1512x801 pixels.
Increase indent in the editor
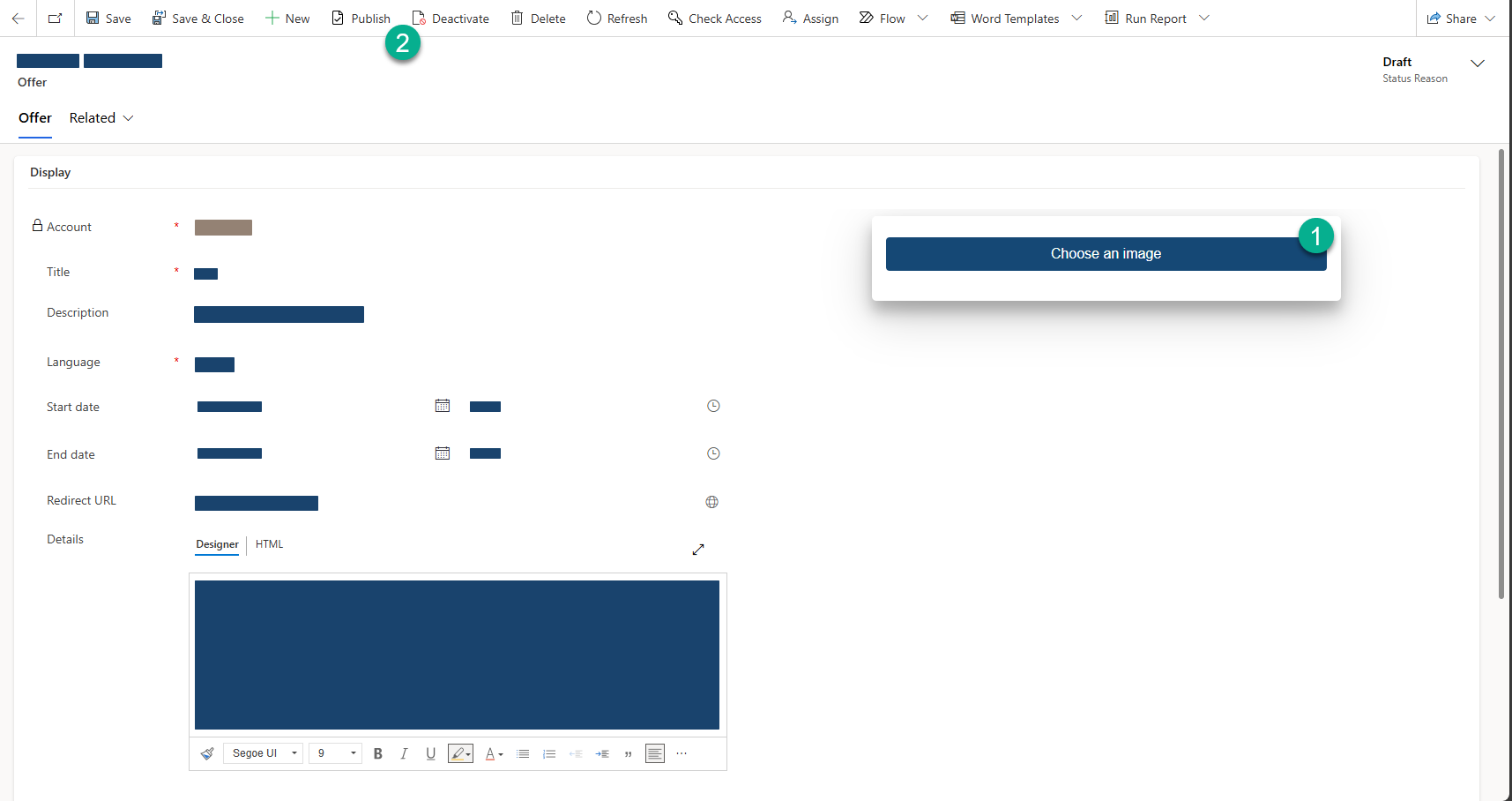pos(602,753)
